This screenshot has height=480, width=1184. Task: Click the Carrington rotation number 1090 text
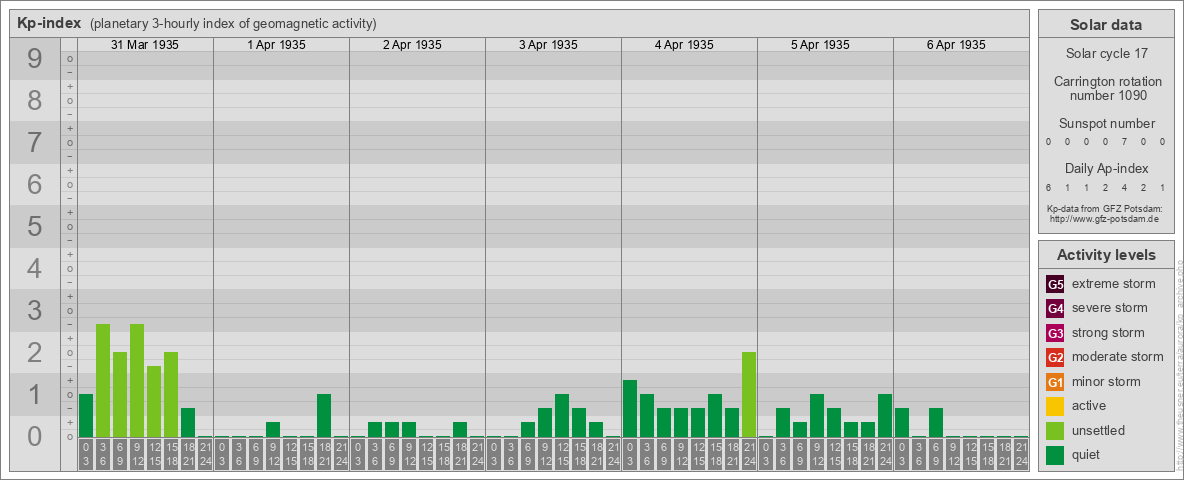tap(1106, 88)
